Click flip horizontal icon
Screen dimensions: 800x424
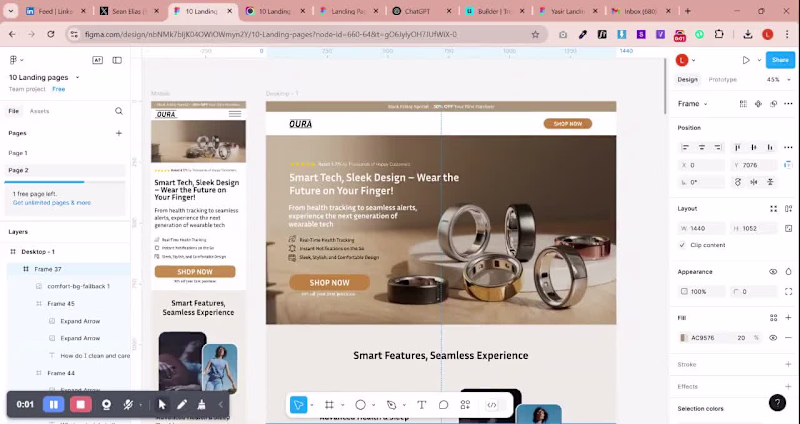click(x=754, y=182)
